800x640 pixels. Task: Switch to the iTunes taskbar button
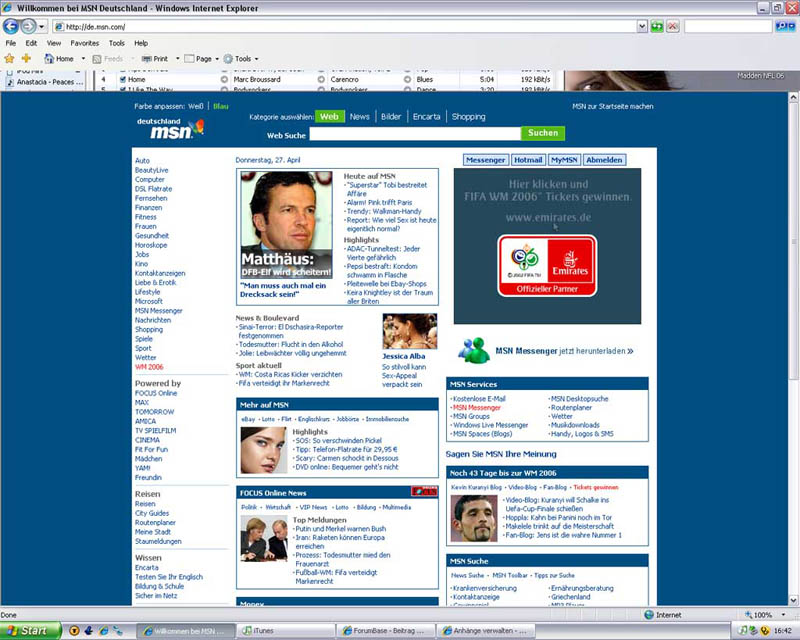point(287,631)
